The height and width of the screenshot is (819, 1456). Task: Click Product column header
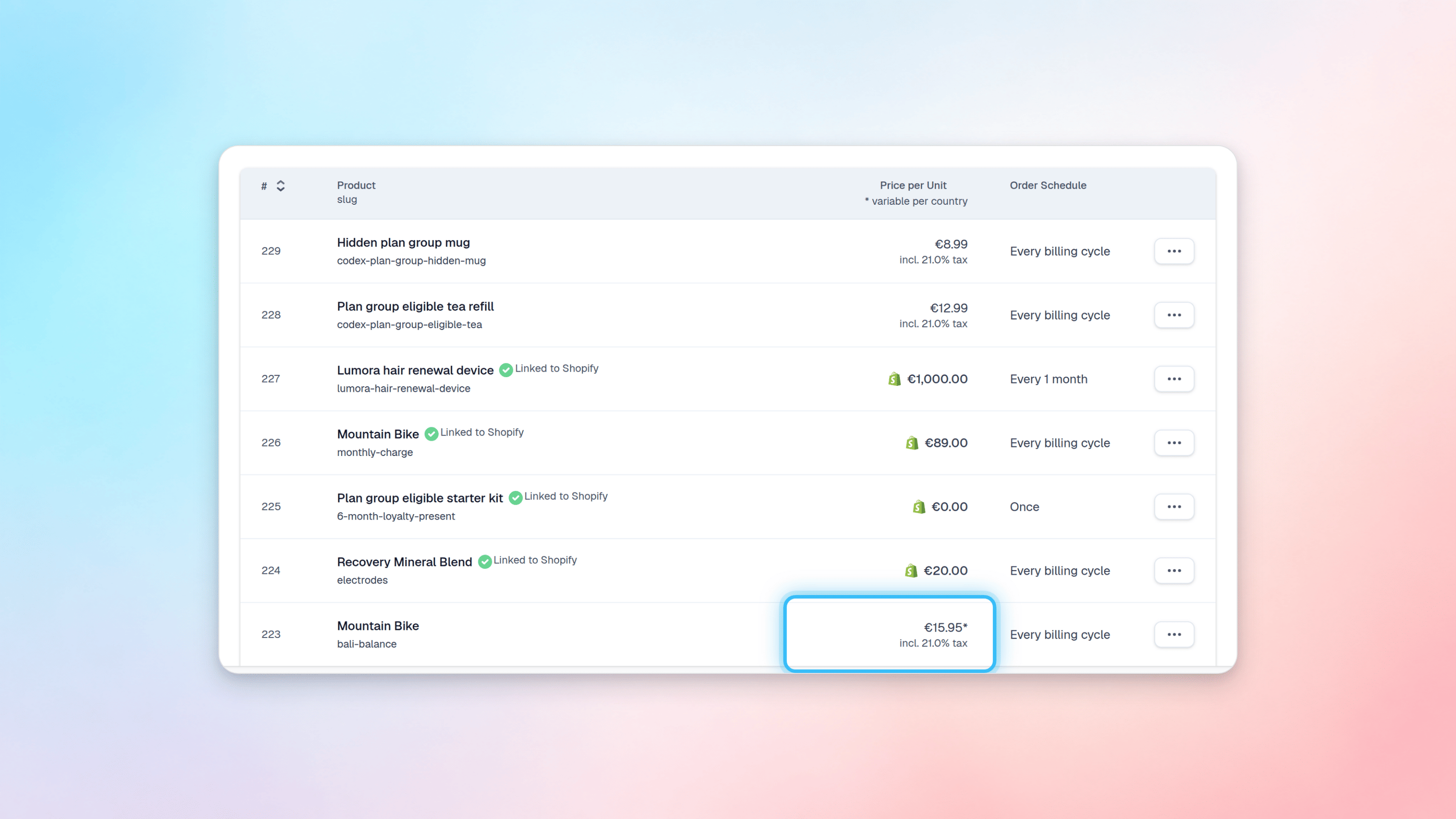tap(356, 186)
